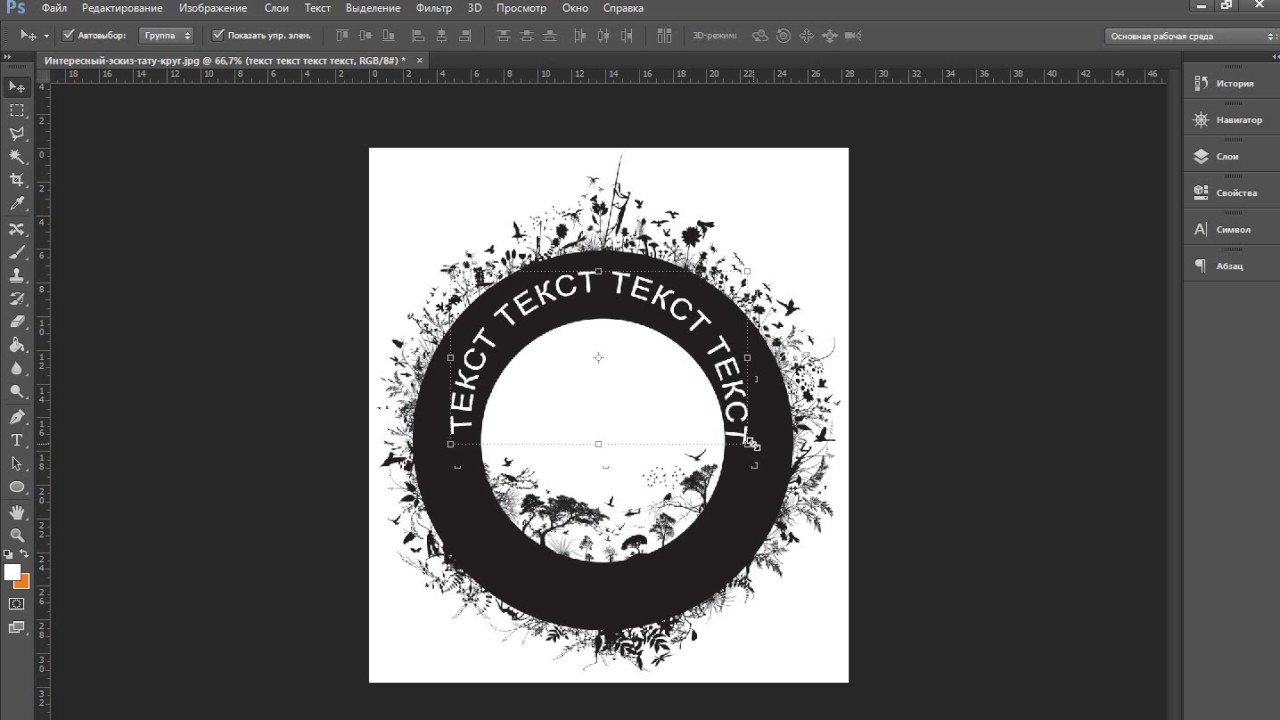Align horizontal centers in options bar

442,36
